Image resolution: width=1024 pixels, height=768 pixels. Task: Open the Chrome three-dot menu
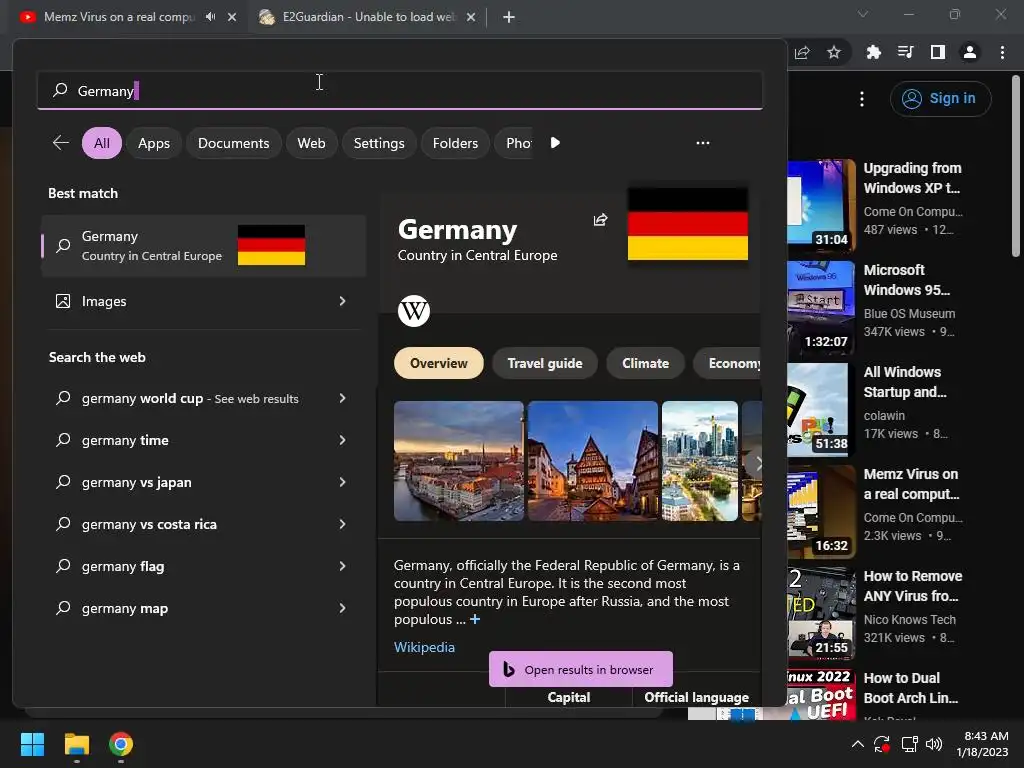1002,52
